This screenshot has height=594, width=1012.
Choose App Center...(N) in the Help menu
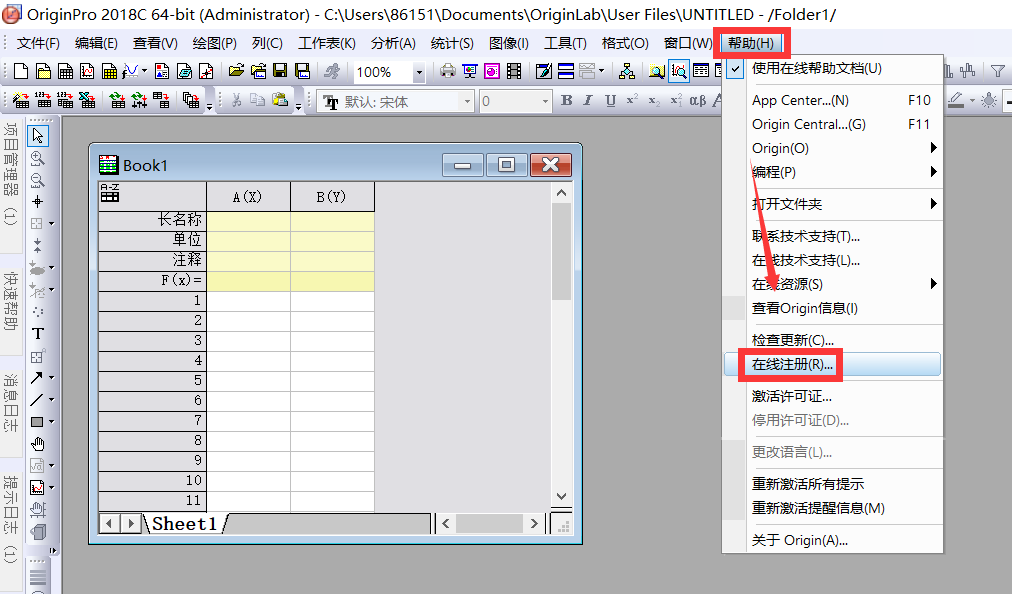(833, 101)
